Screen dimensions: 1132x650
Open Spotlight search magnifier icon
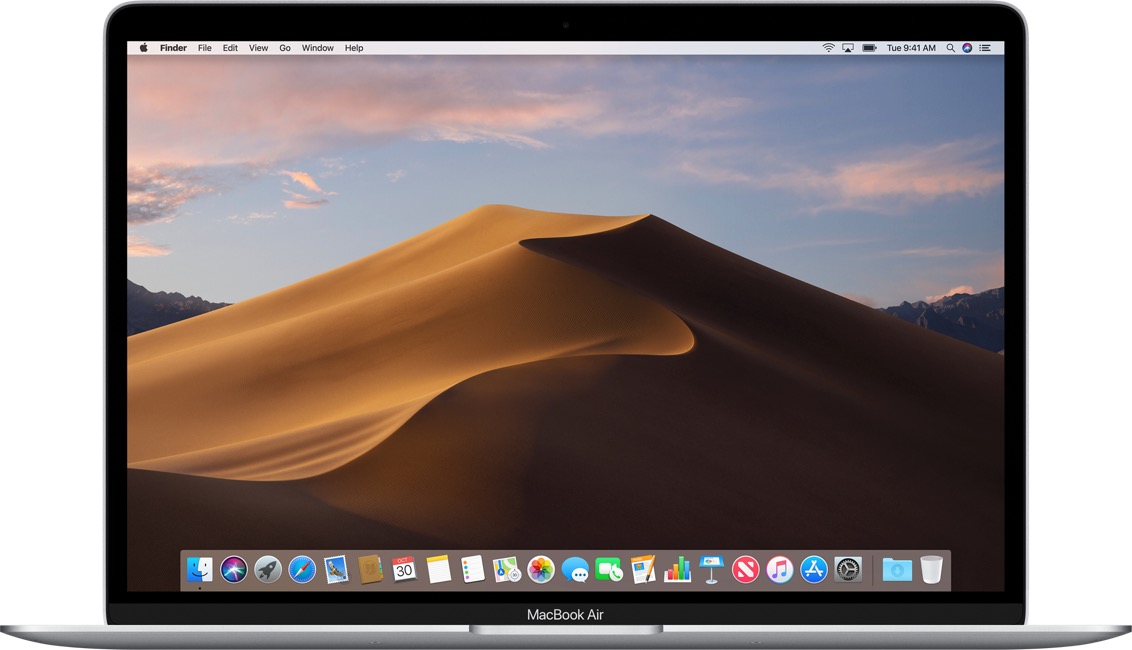point(950,48)
